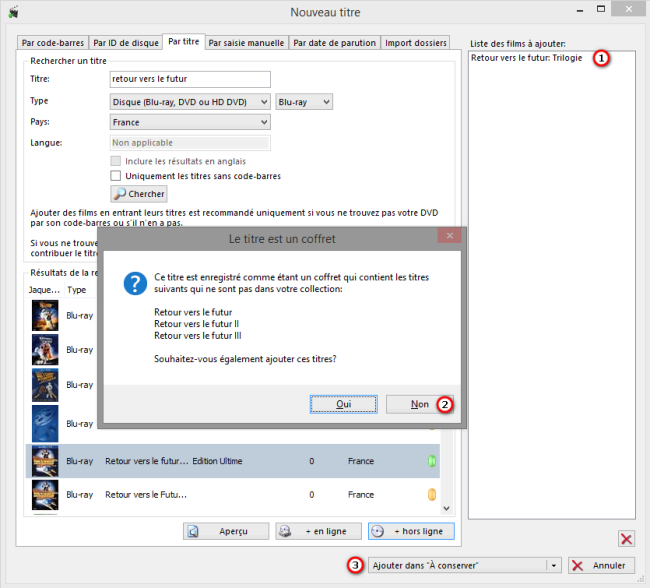This screenshot has height=588, width=650.
Task: Click the 'Jaque…' column header
Action: coord(44,290)
